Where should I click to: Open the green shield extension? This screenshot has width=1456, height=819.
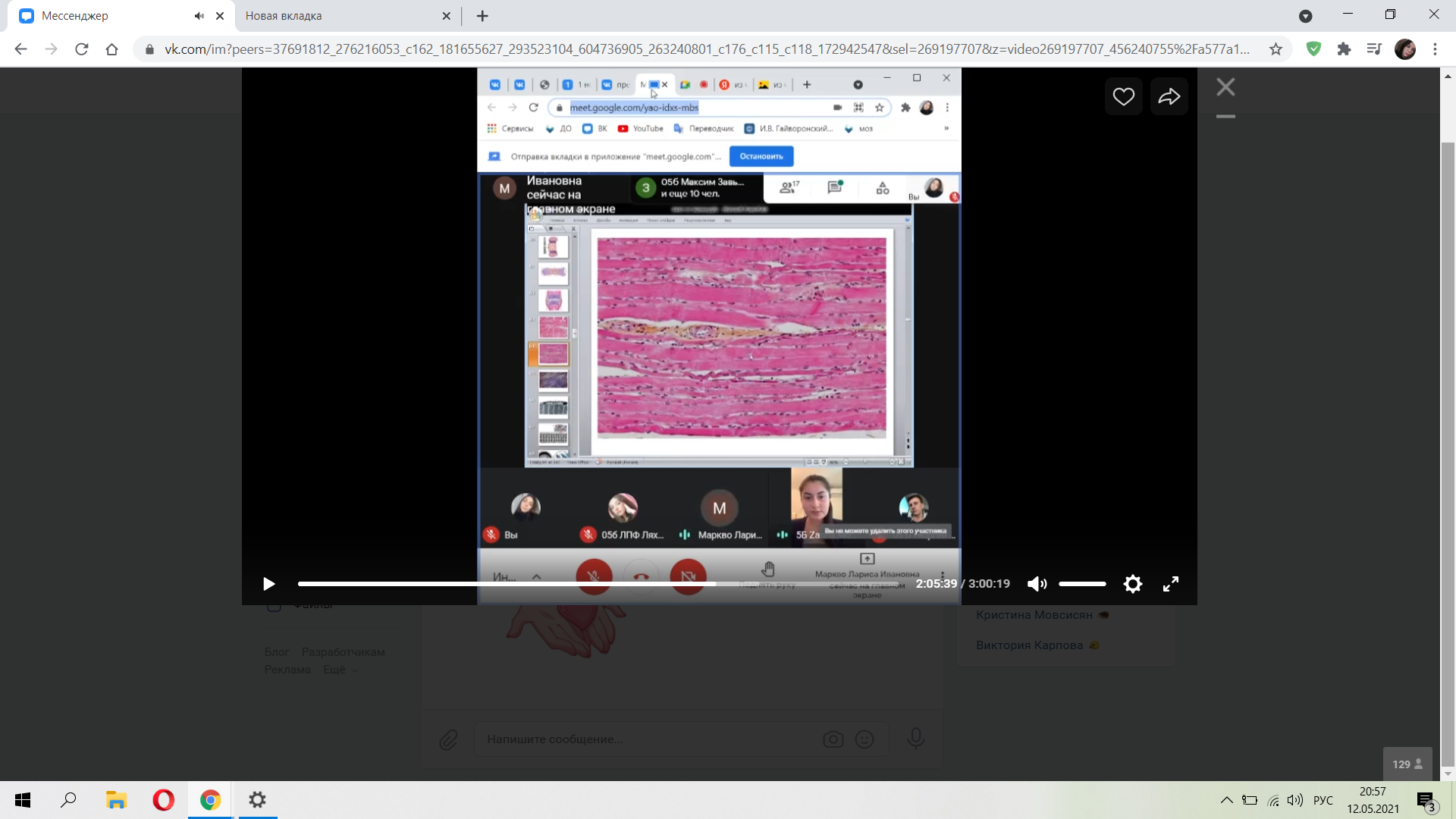1313,49
